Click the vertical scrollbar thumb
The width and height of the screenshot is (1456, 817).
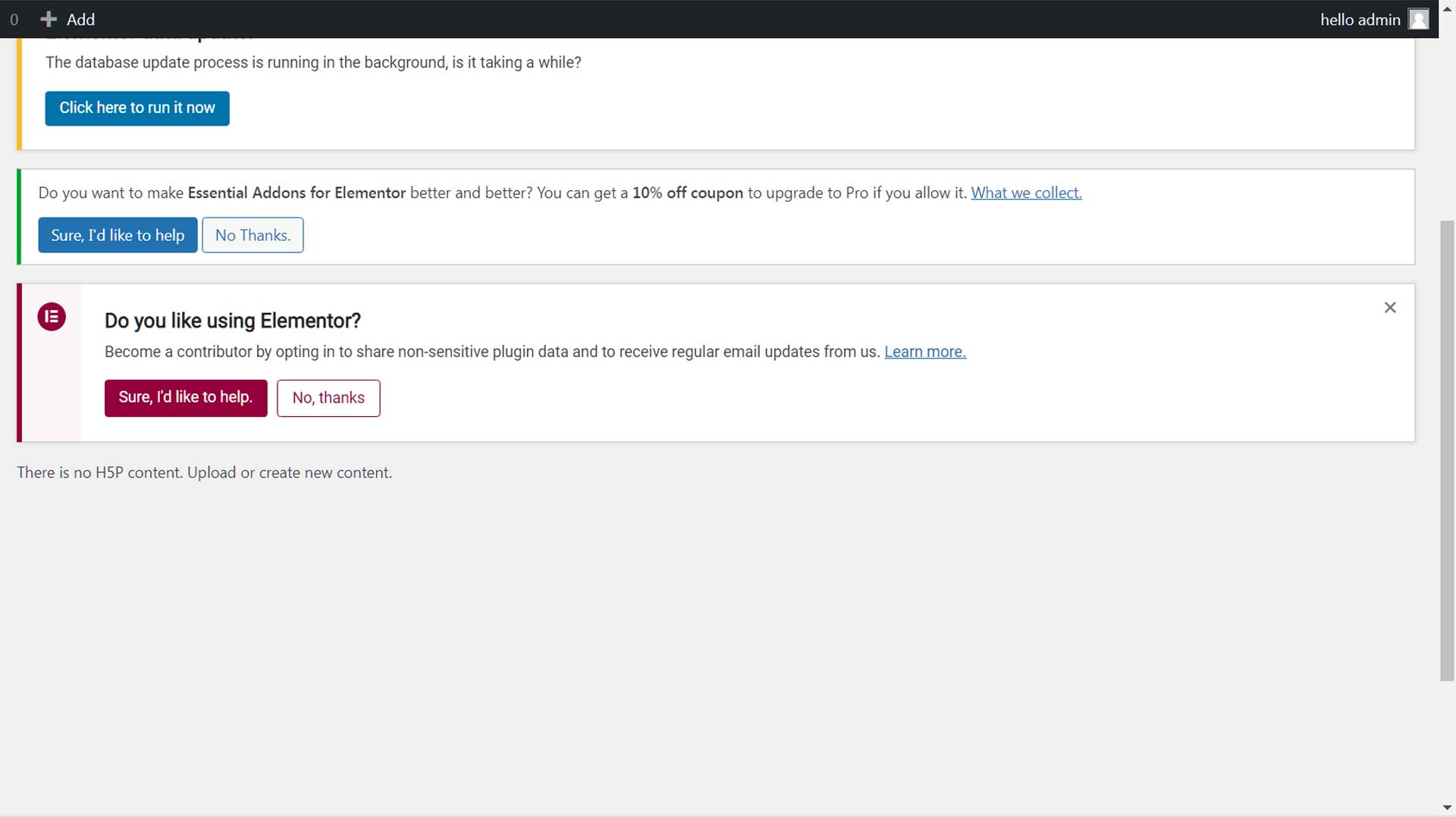pyautogui.click(x=1447, y=451)
